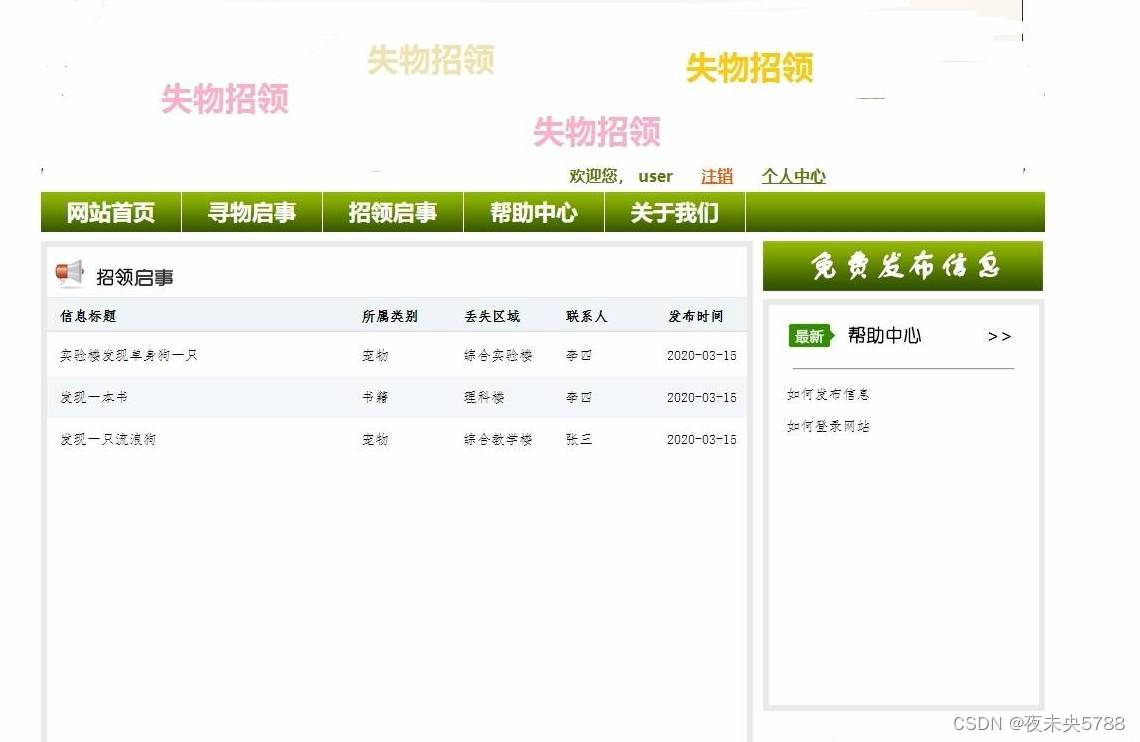Screen dimensions: 1140x742
Task: Open the 实验楼发现单身狗一只 listing
Action: tap(129, 355)
